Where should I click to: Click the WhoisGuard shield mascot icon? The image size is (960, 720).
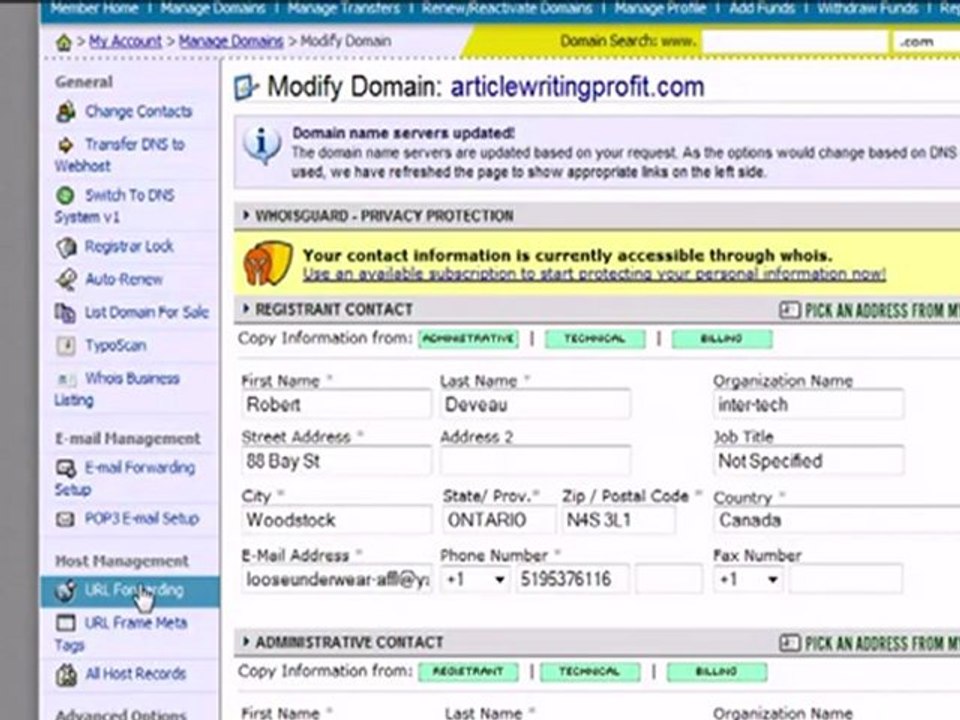(x=268, y=264)
